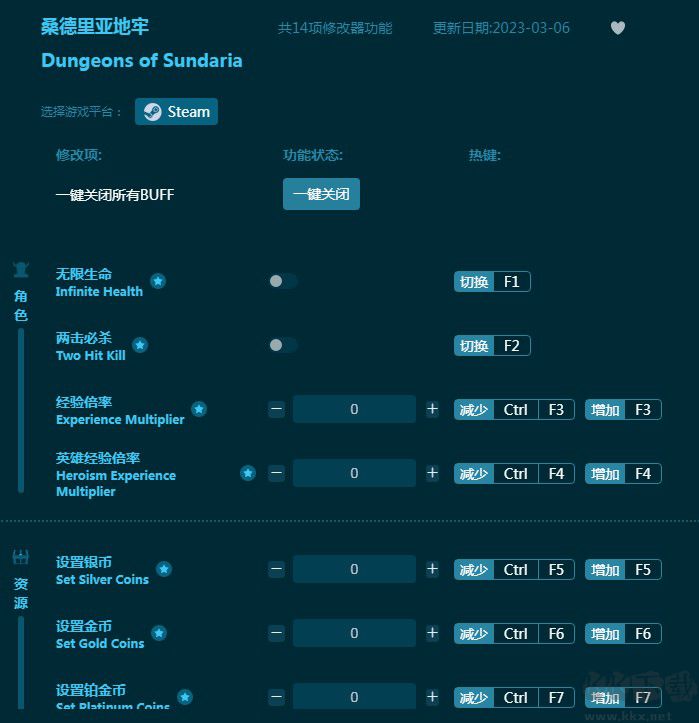Click the 角色 character category icon
This screenshot has width=699, height=723.
click(21, 270)
